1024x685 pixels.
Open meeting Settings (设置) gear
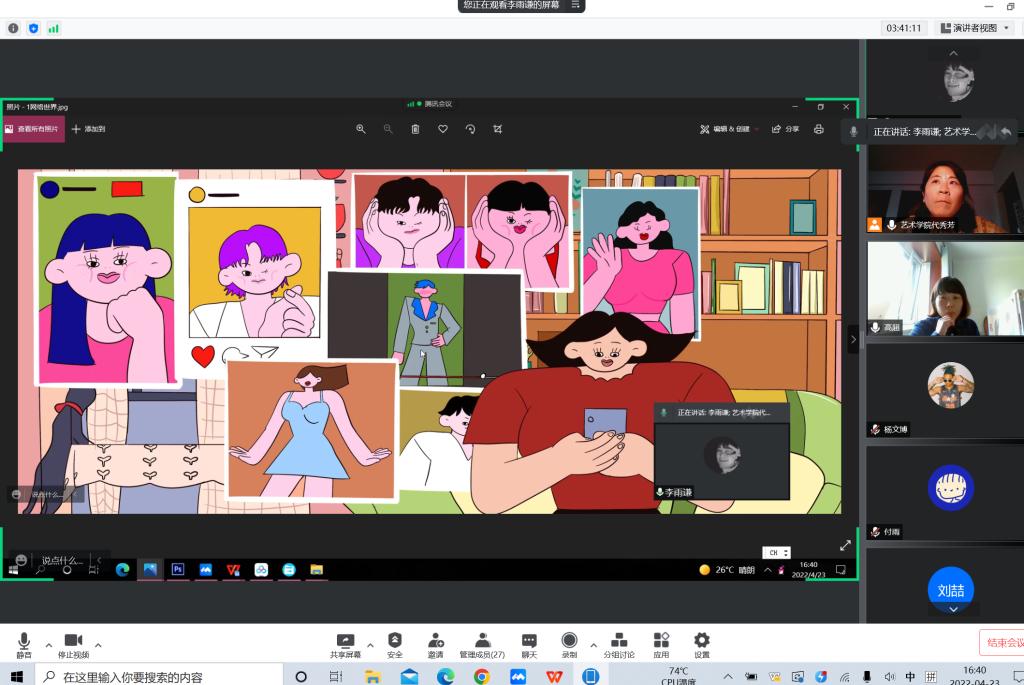click(x=701, y=645)
